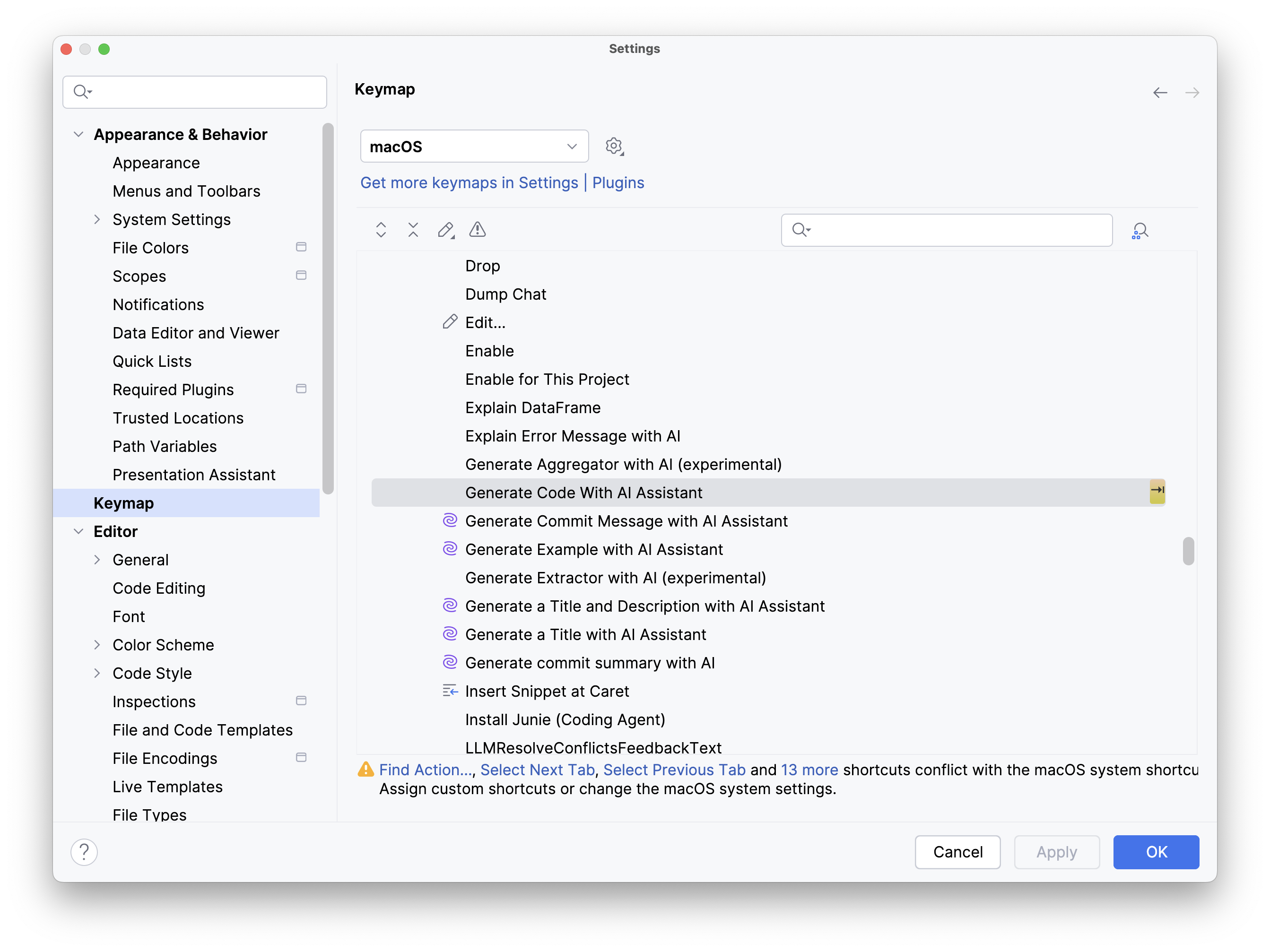Select Install Junie (Coding Agent) action

[565, 719]
